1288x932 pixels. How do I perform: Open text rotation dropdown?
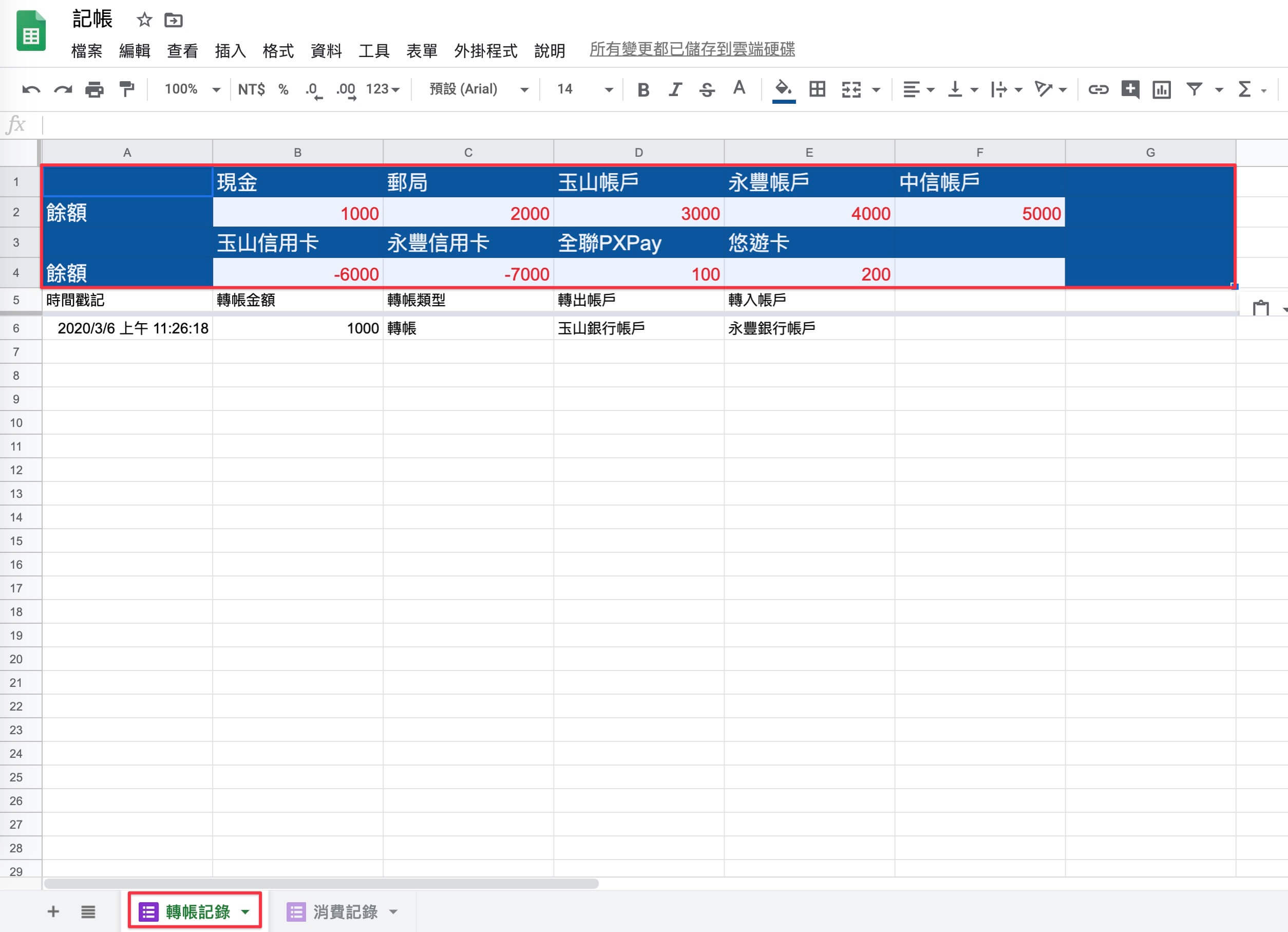click(x=1051, y=89)
